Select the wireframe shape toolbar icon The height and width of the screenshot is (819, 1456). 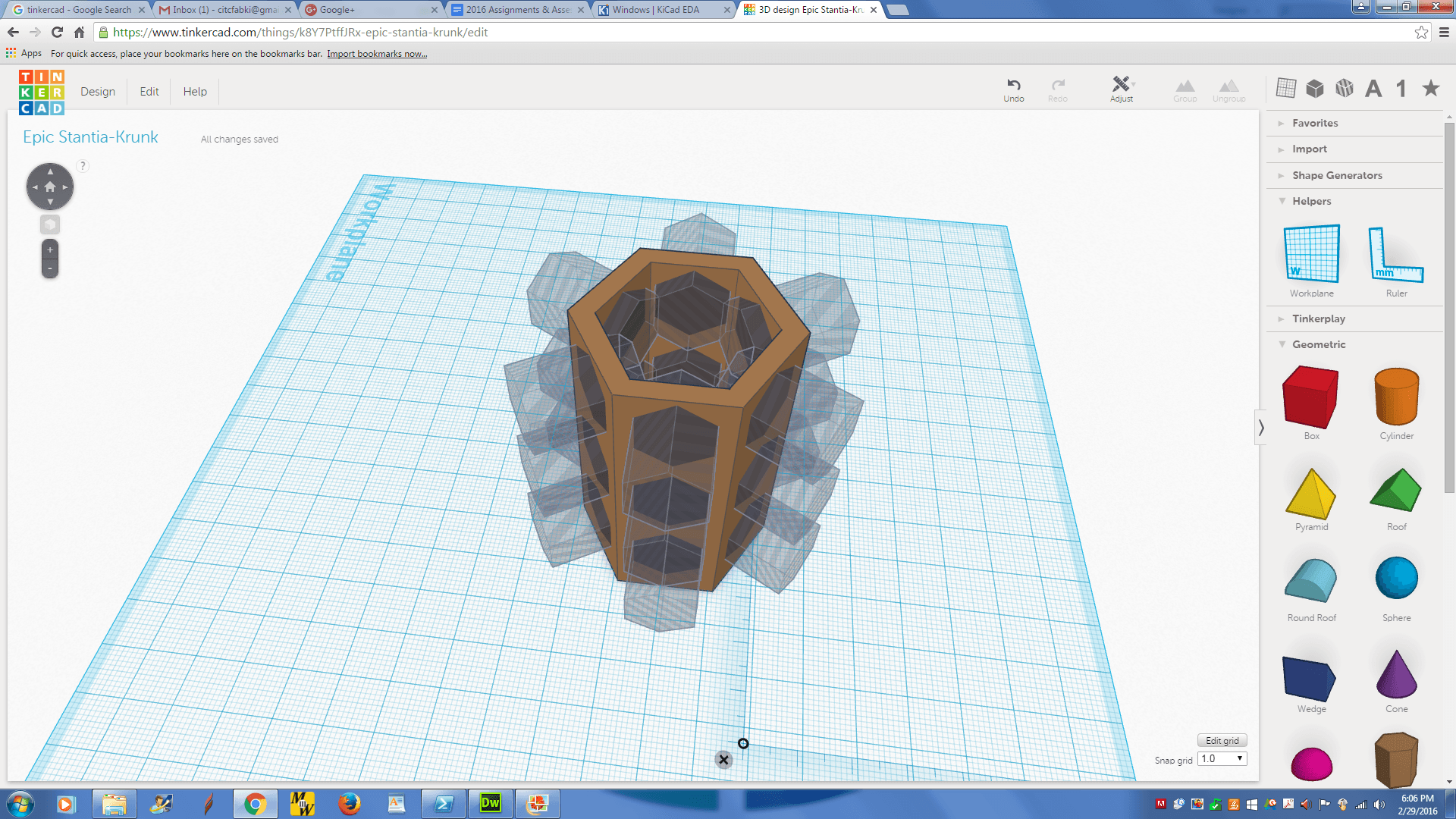[x=1345, y=88]
